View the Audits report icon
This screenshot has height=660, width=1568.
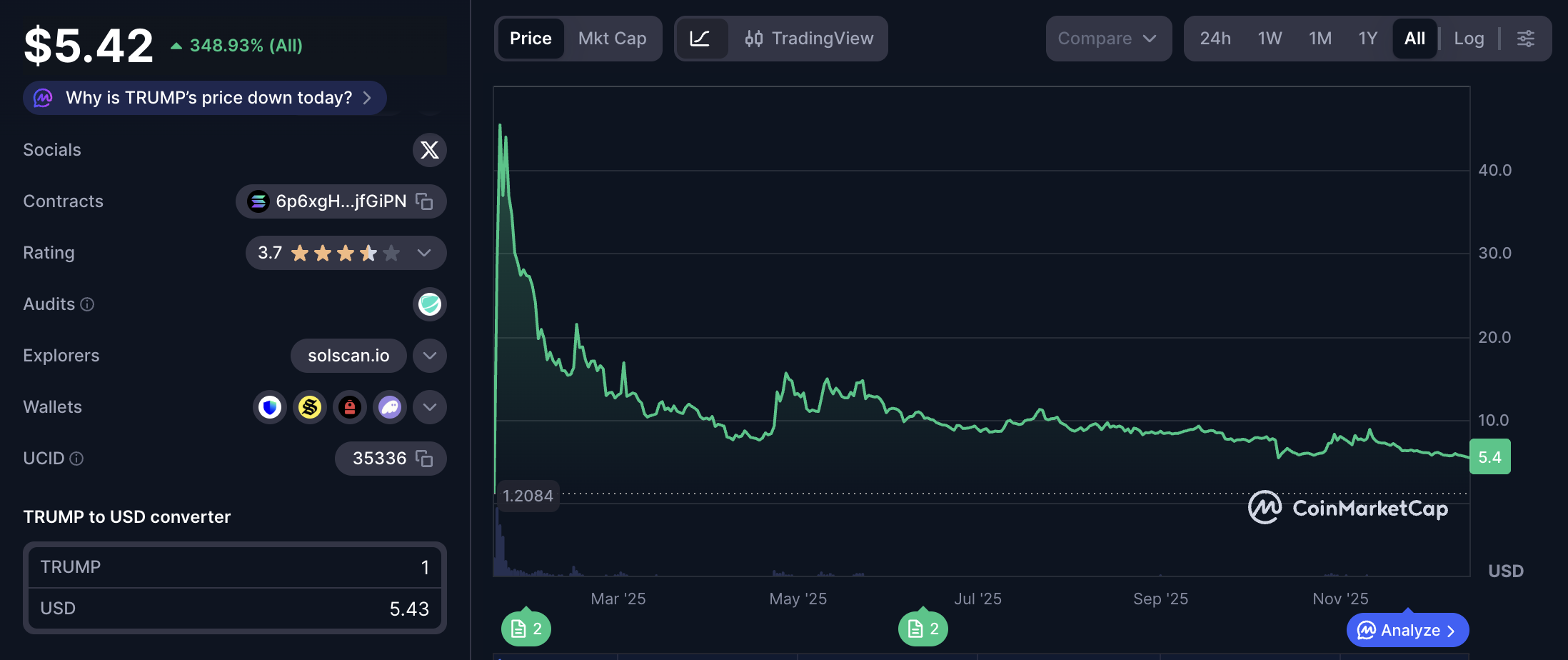[429, 304]
